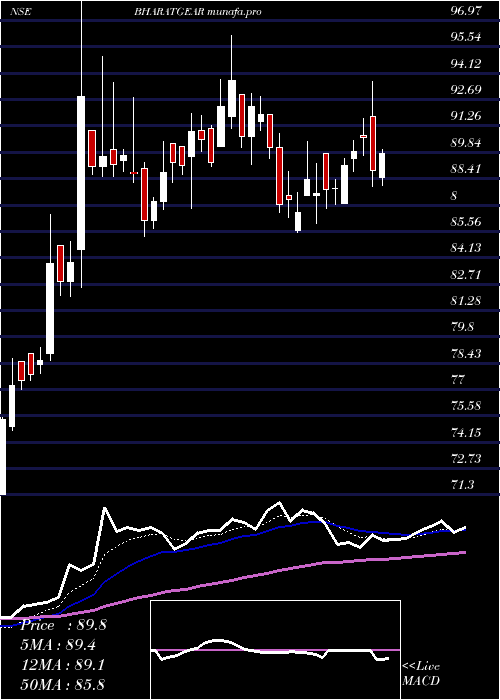
Task: Choose the 88.41 price label
Action: pyautogui.click(x=466, y=170)
